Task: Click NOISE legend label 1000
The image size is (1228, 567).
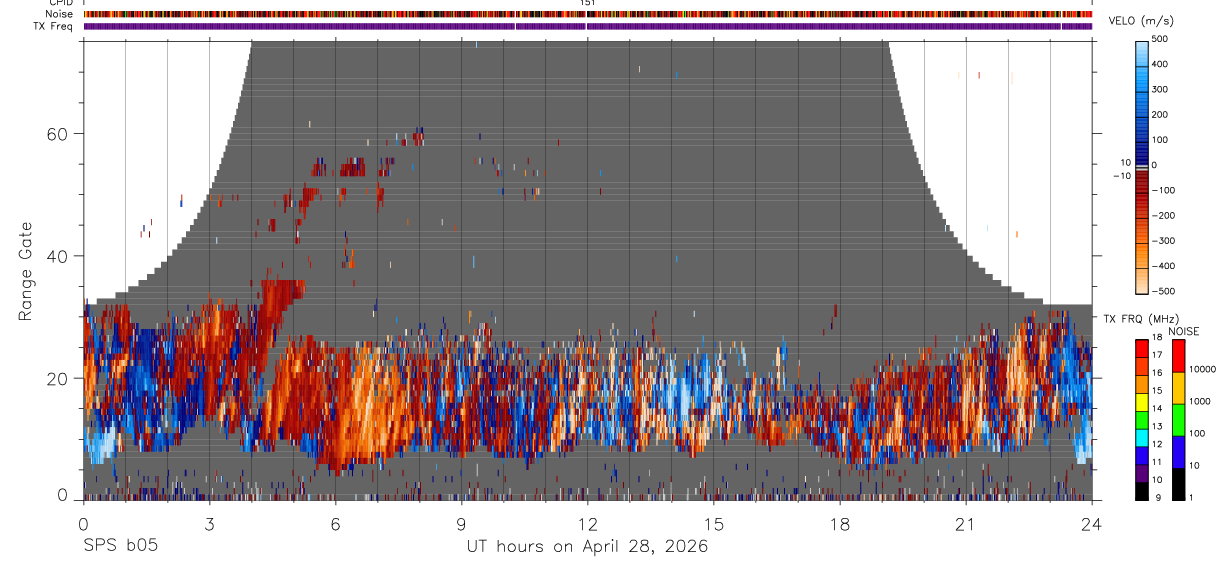Action: pos(1200,401)
